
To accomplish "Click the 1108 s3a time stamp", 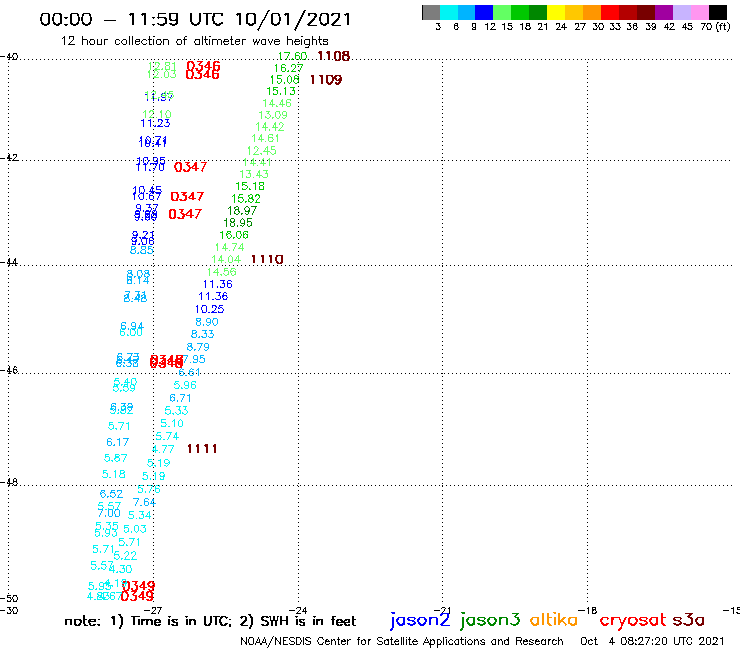I will [x=334, y=56].
